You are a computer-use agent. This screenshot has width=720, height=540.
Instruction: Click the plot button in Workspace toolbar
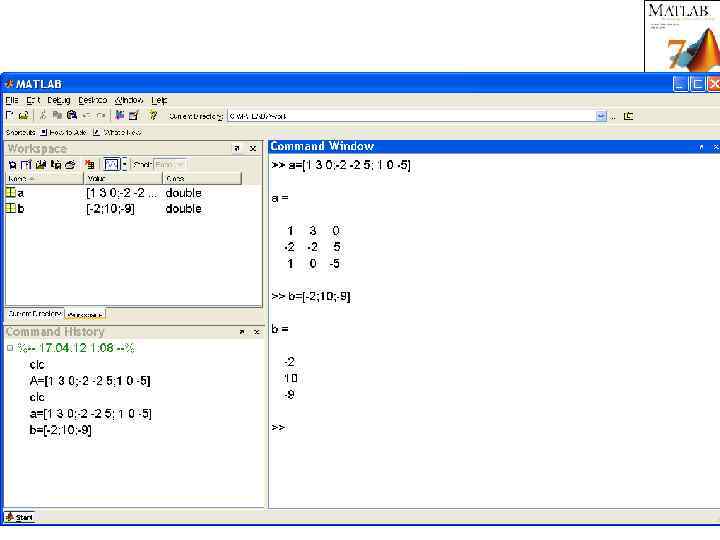pos(112,164)
